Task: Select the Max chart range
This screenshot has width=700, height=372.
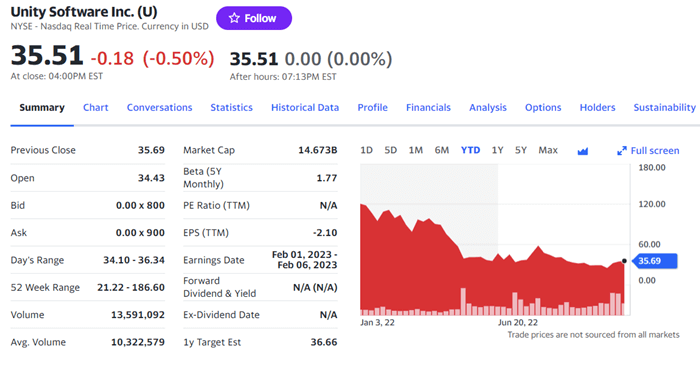Action: [548, 150]
